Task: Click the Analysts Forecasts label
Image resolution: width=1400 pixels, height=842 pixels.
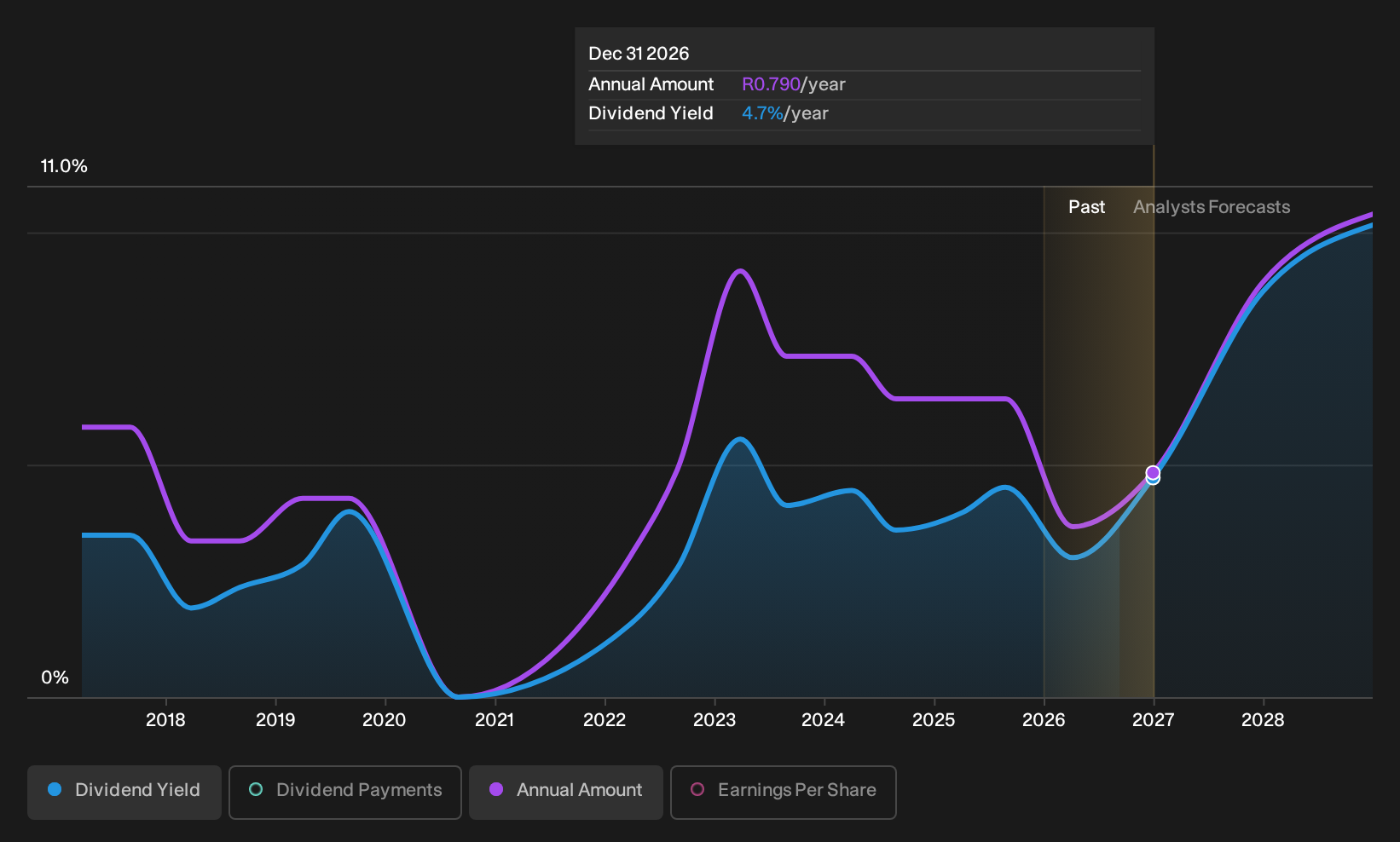Action: pos(1212,207)
